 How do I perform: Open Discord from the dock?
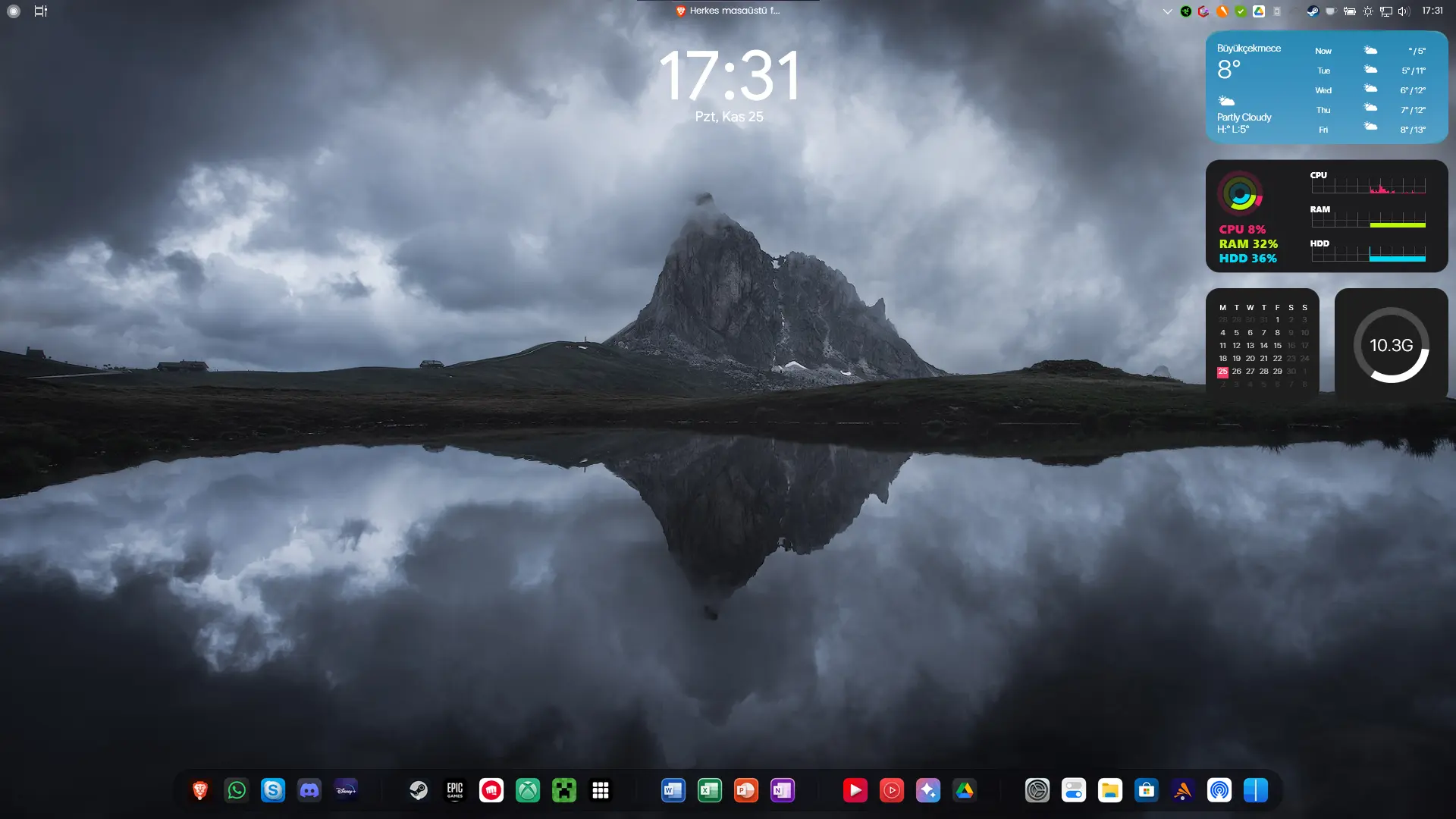(x=309, y=790)
